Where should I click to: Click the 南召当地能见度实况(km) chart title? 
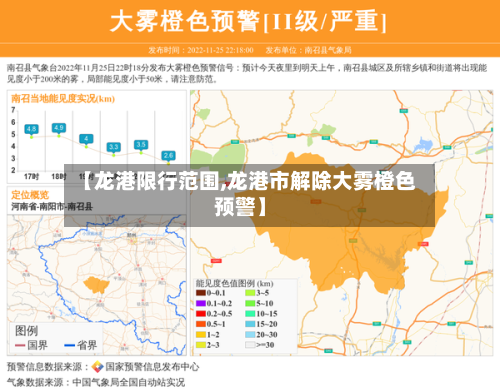[x=63, y=99]
